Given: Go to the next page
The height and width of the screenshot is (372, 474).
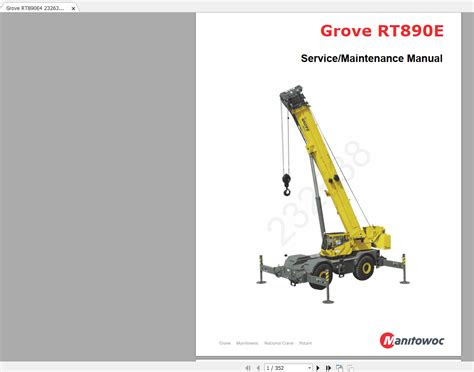Looking at the screenshot, I should point(318,368).
